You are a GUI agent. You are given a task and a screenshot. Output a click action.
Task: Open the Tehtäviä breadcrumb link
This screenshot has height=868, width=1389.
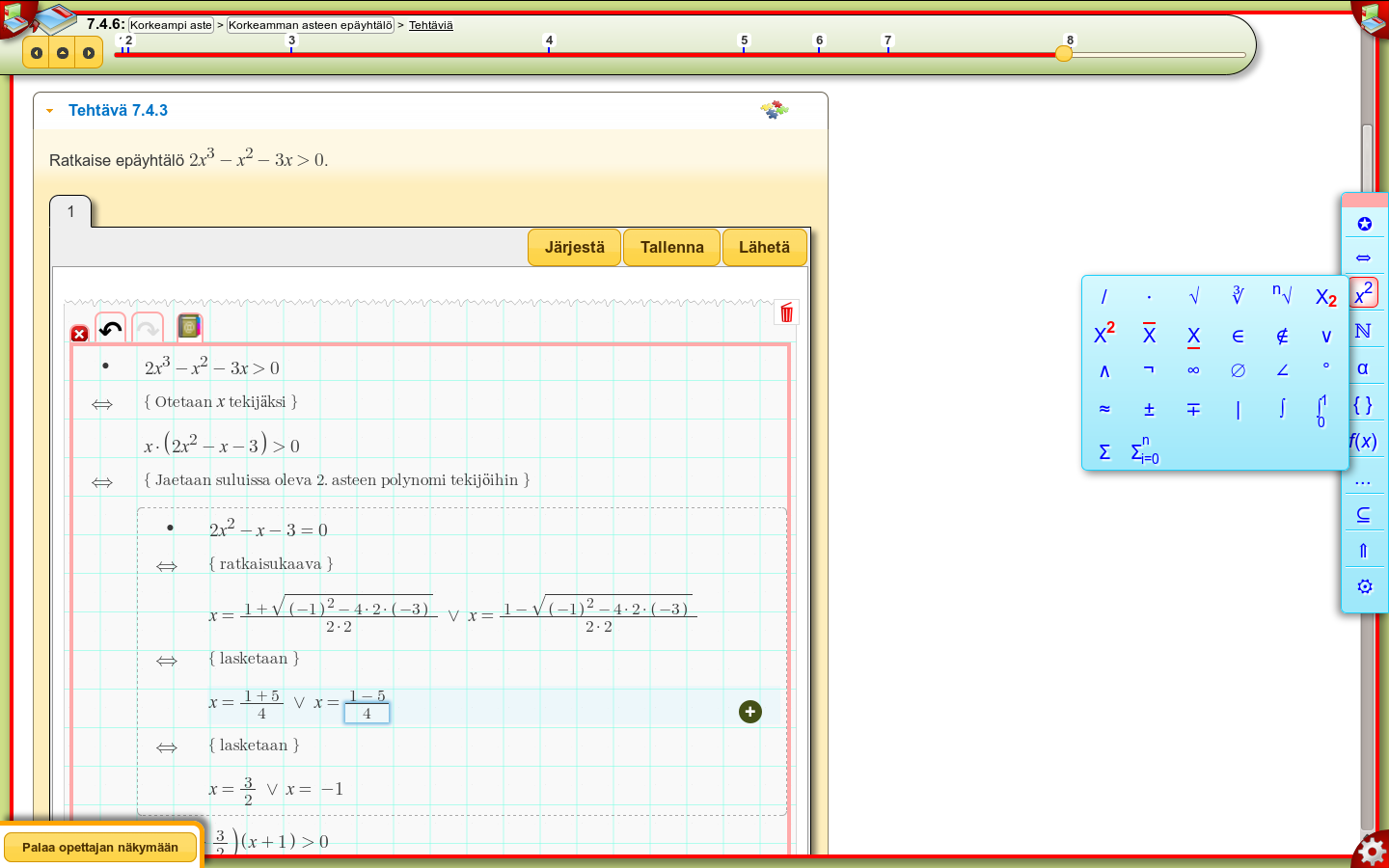point(430,25)
